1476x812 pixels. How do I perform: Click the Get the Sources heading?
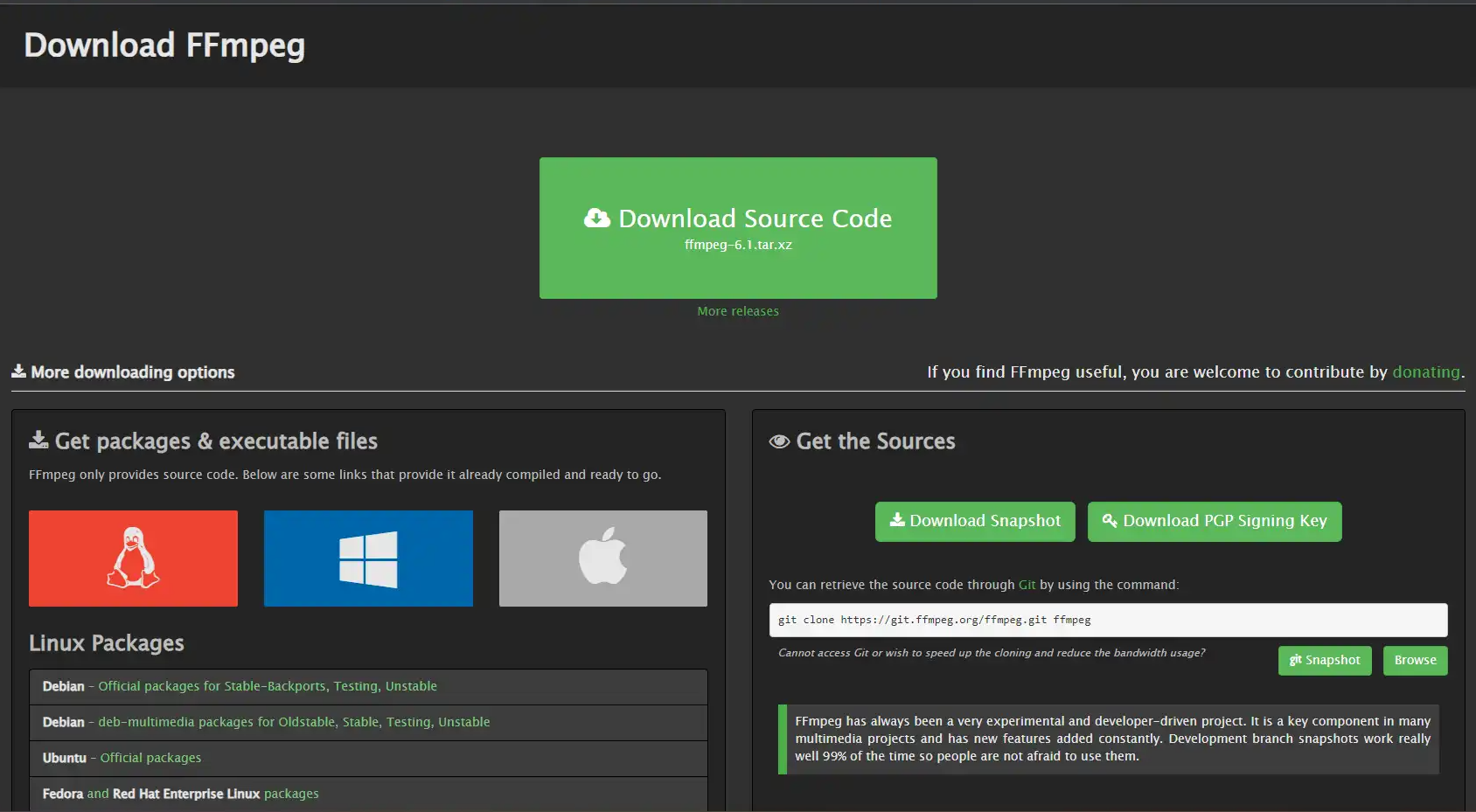[875, 441]
